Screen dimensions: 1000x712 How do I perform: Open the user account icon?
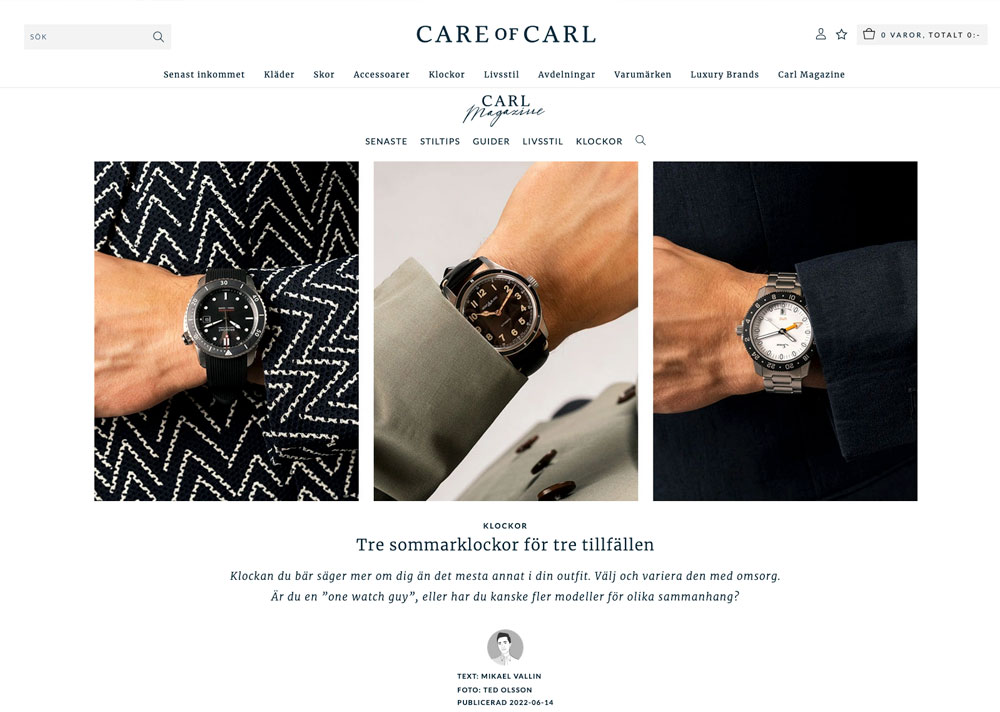pos(821,34)
